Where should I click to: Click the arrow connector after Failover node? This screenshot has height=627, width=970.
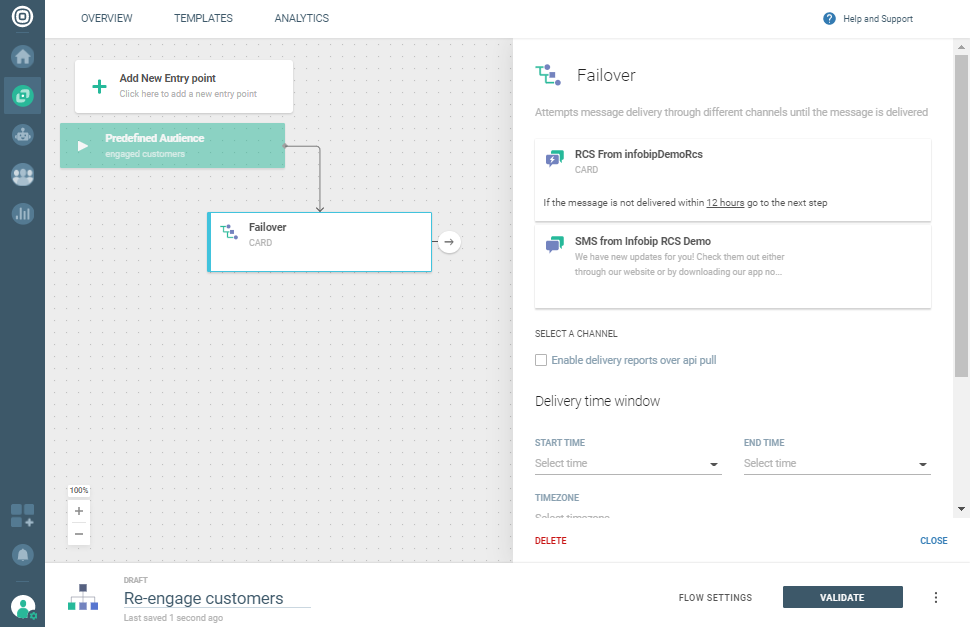[x=449, y=241]
